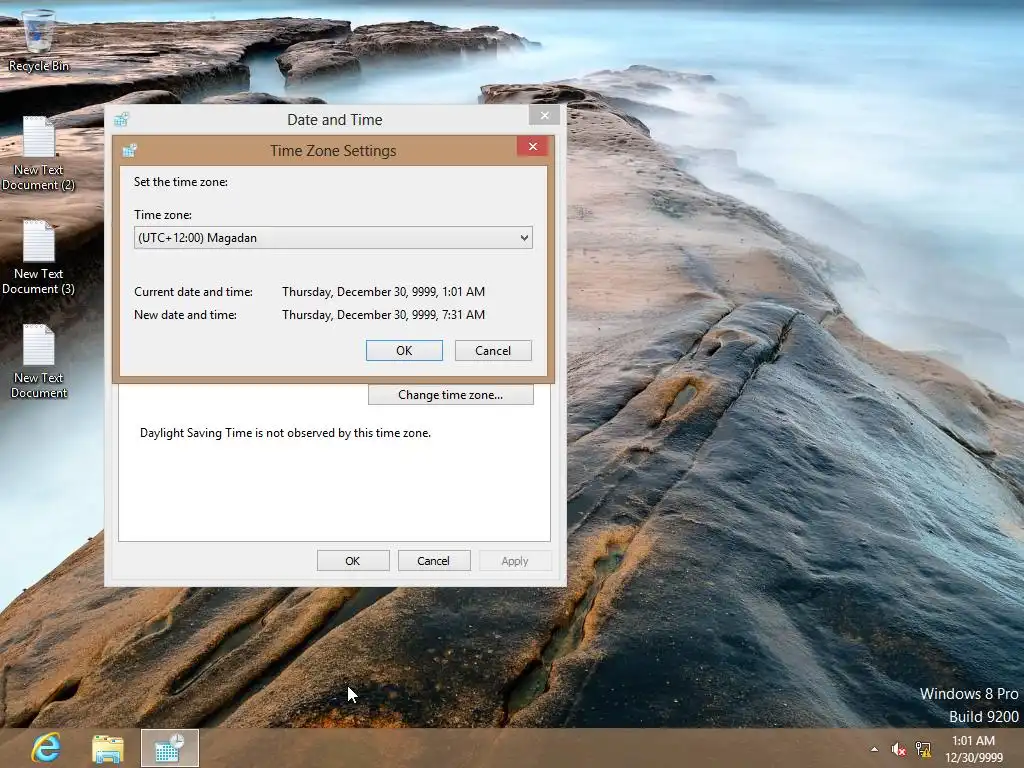
Task: Click the new date and time value 7:31 AM
Action: [x=383, y=315]
